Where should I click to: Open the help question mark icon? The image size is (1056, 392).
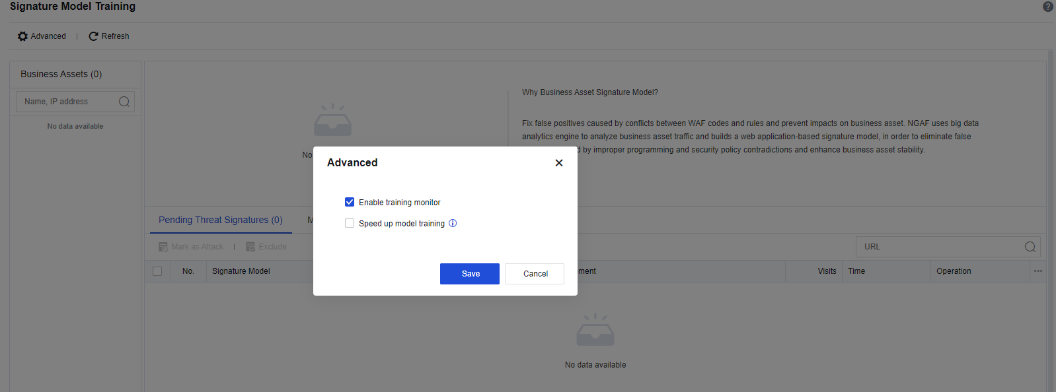[x=1047, y=7]
